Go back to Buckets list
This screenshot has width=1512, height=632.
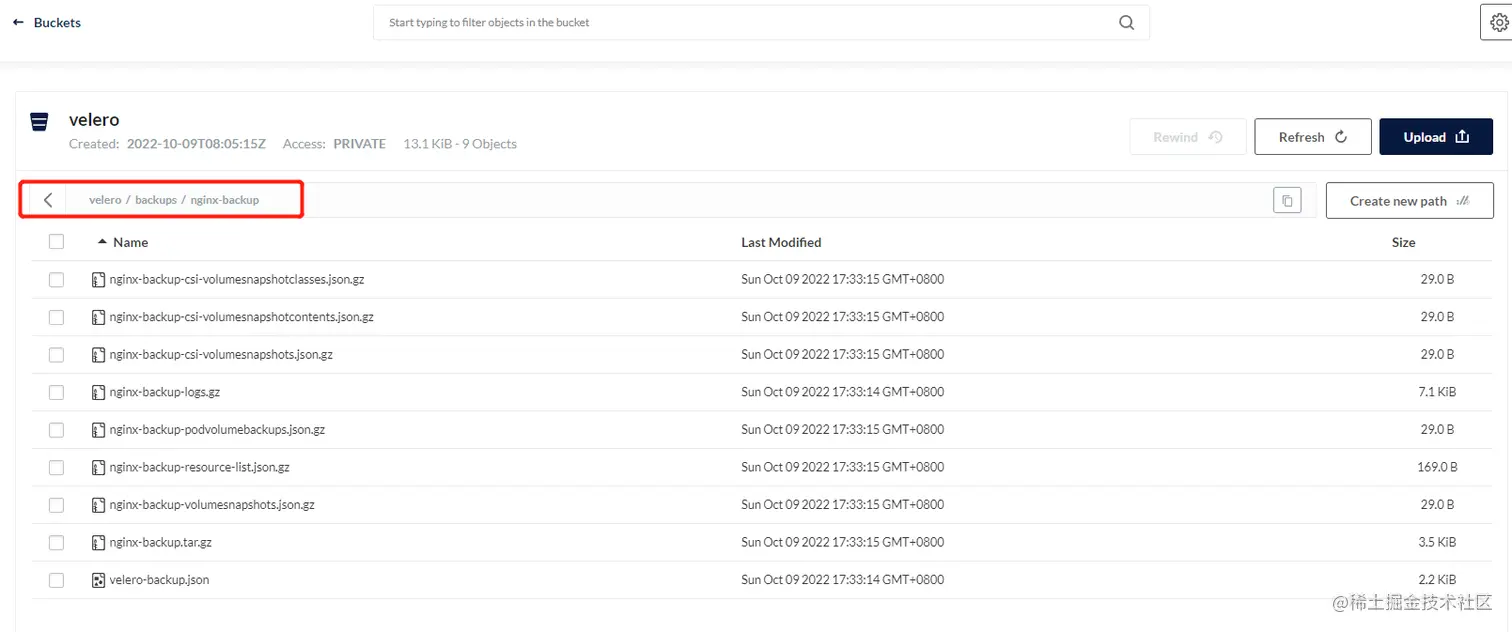(x=46, y=22)
